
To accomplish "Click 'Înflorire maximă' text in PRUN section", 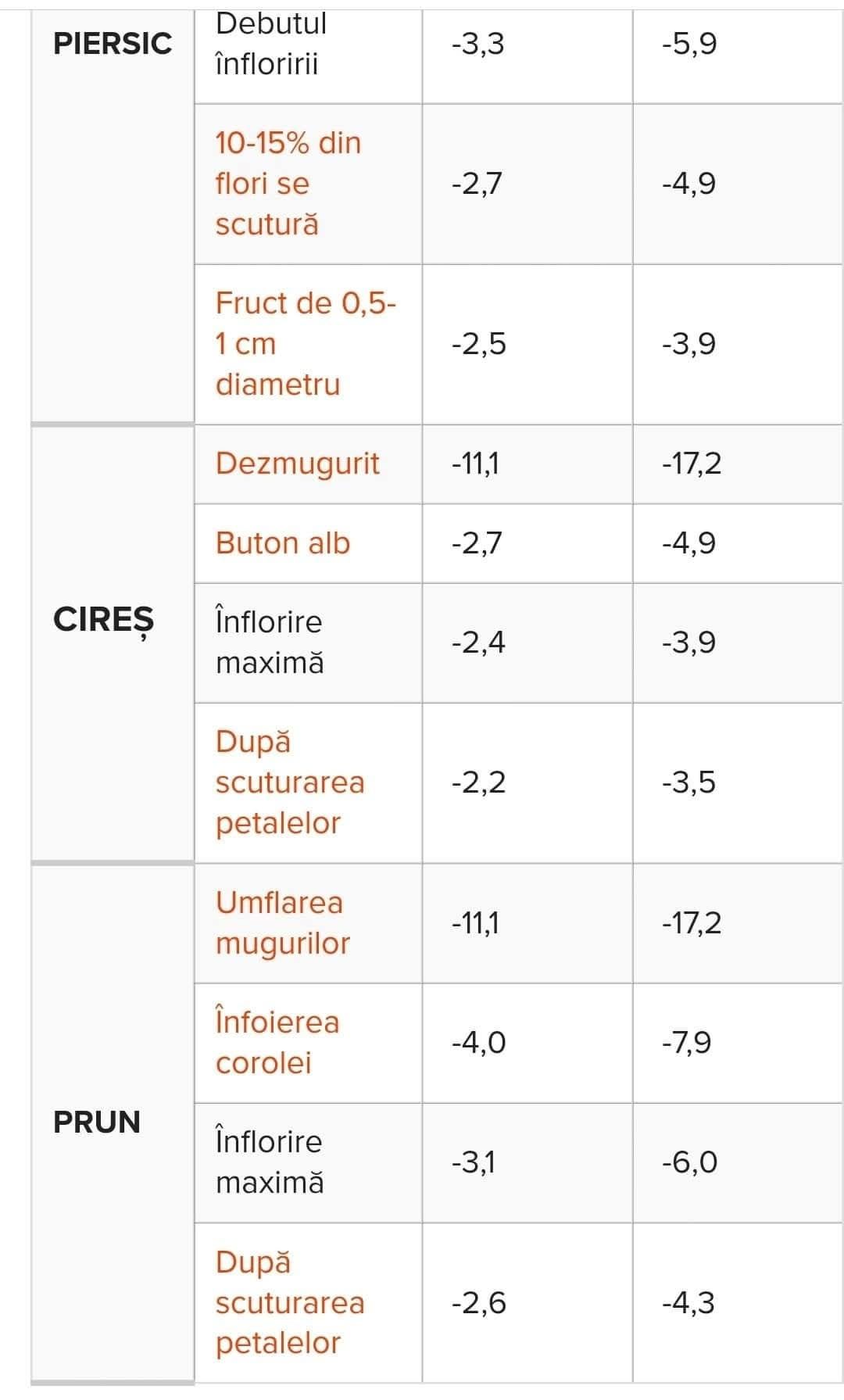I will click(x=269, y=1162).
